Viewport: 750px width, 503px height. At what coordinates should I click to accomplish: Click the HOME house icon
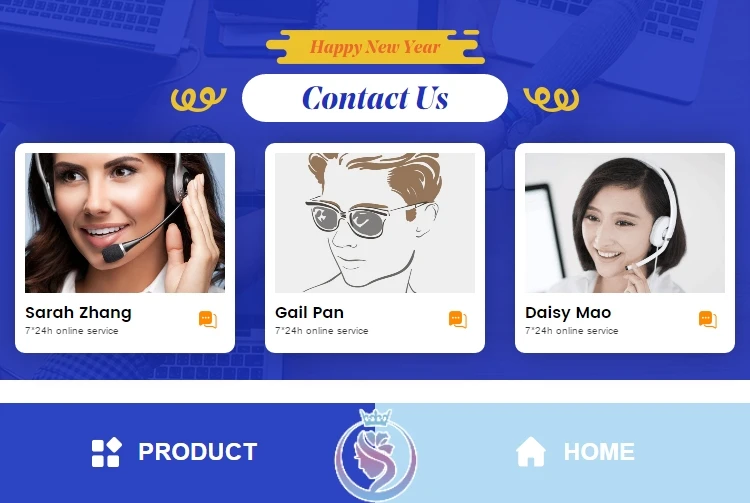pos(530,451)
